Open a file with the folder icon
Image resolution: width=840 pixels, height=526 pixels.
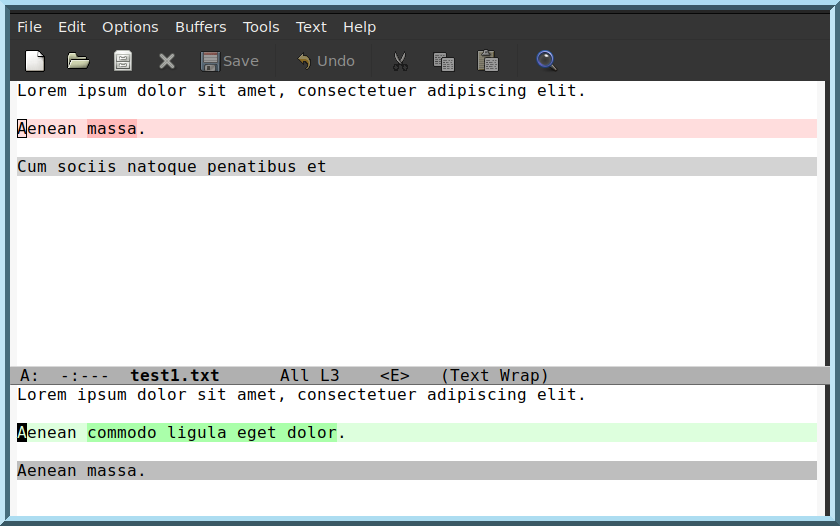pyautogui.click(x=78, y=61)
